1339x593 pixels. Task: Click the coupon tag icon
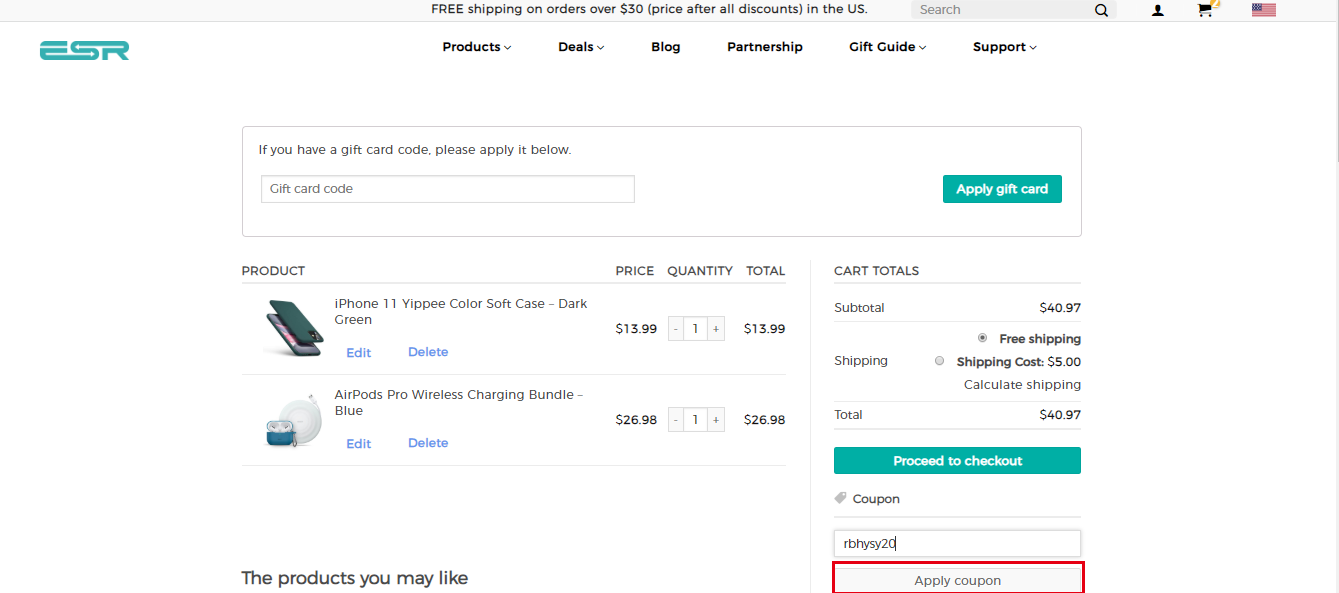pyautogui.click(x=840, y=498)
